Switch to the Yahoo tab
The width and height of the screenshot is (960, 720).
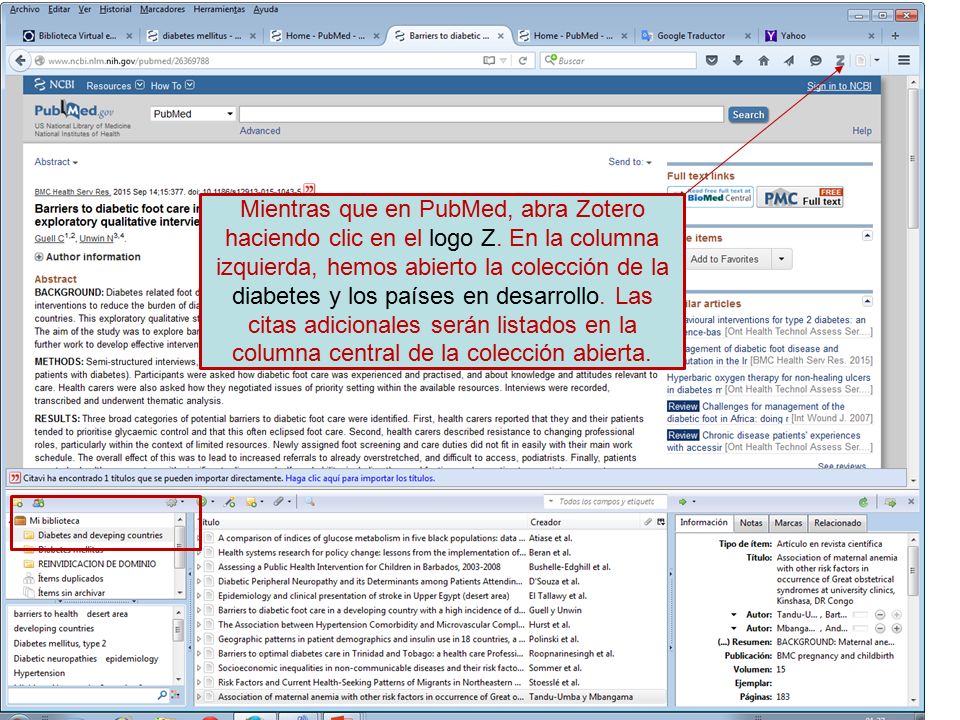[820, 36]
